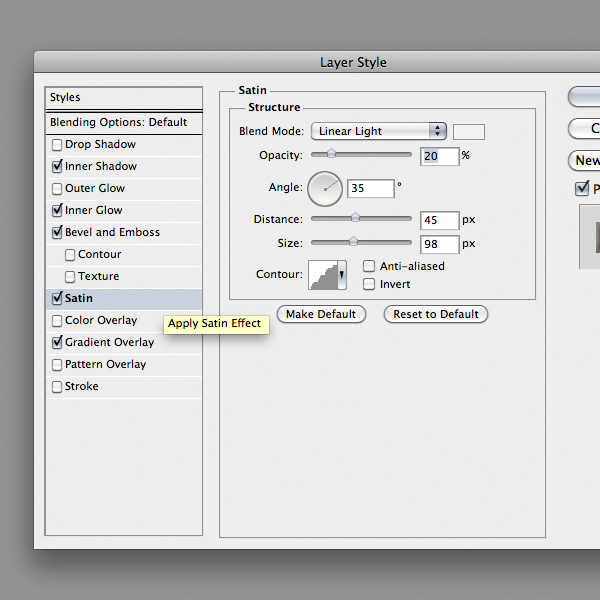Open the satin color swatch
The height and width of the screenshot is (600, 600).
click(x=469, y=132)
